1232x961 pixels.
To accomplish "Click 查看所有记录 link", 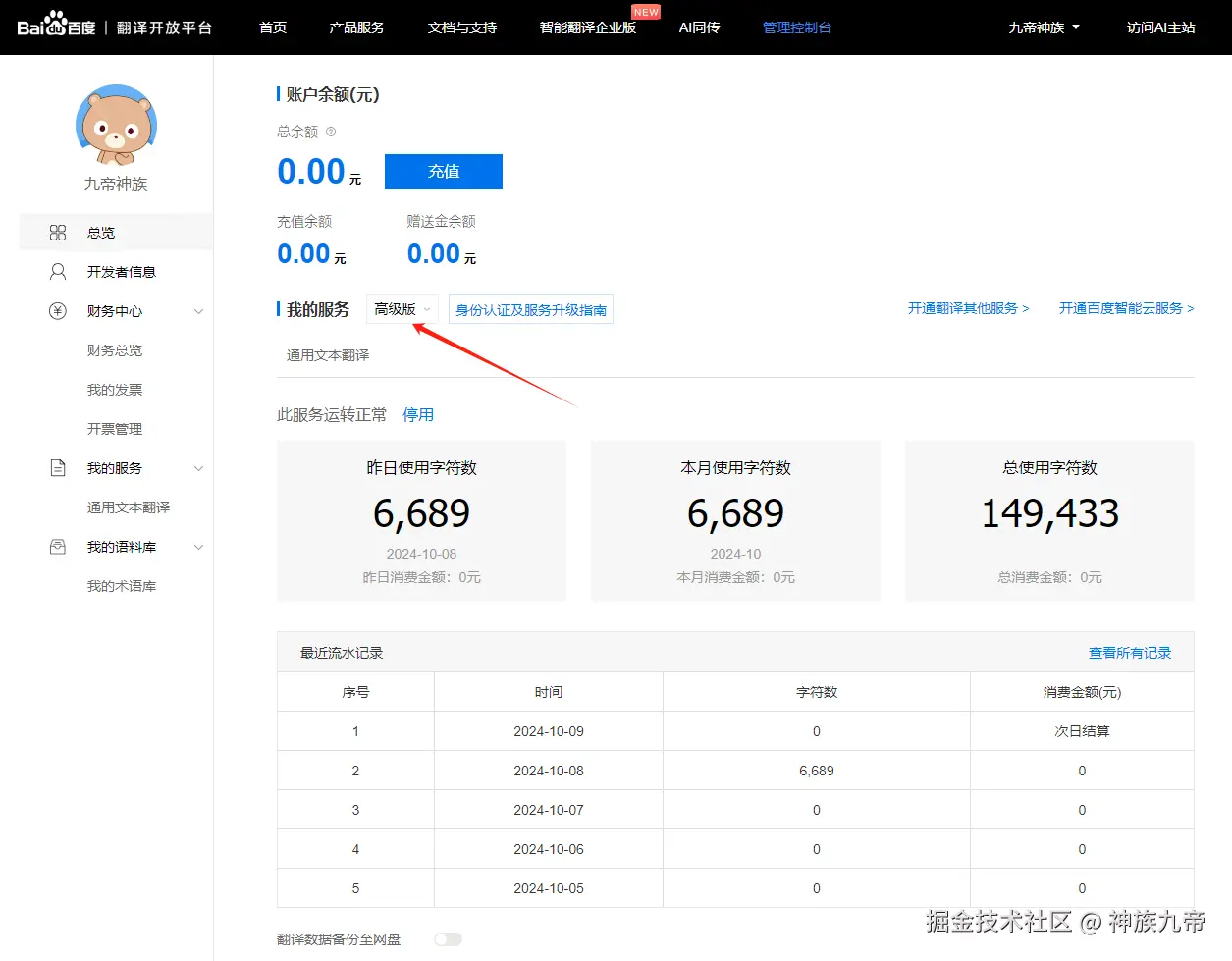I will pyautogui.click(x=1130, y=653).
